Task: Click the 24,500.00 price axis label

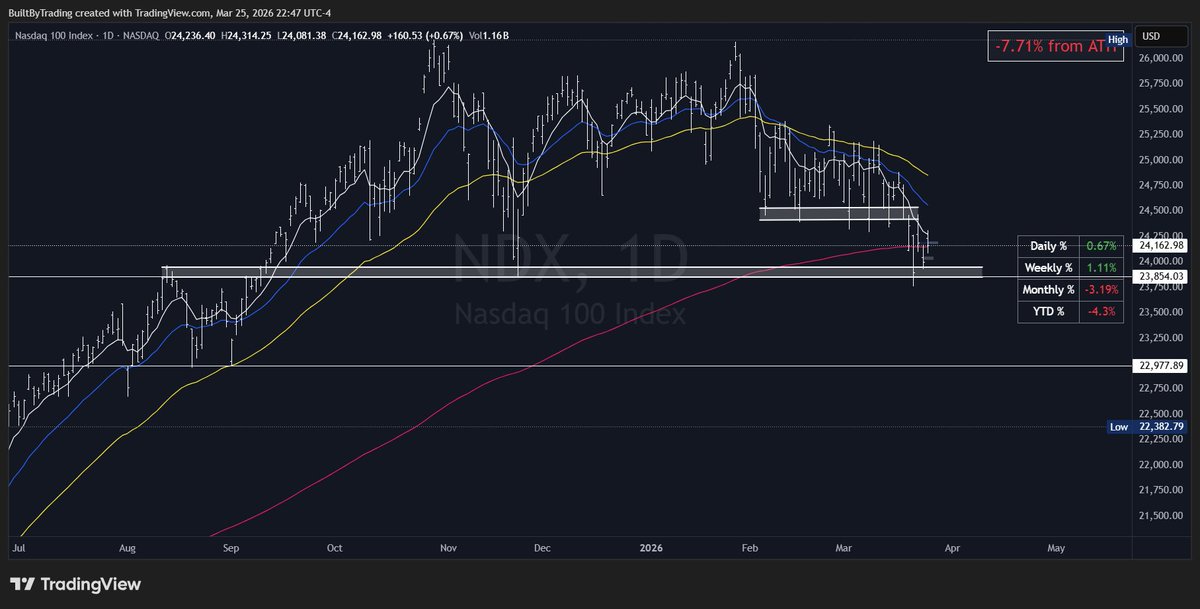Action: pyautogui.click(x=1161, y=211)
